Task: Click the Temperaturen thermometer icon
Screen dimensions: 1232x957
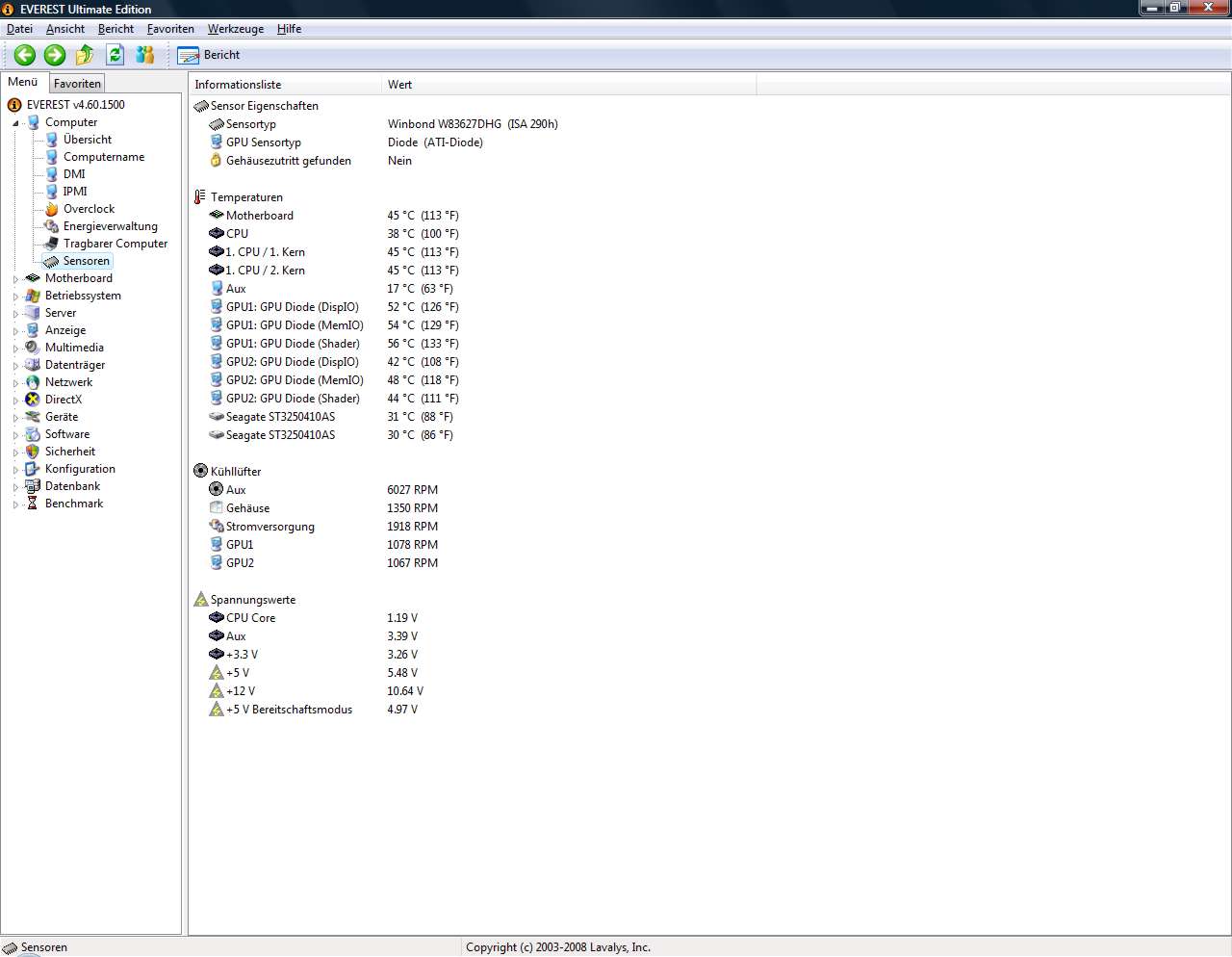Action: pos(200,197)
